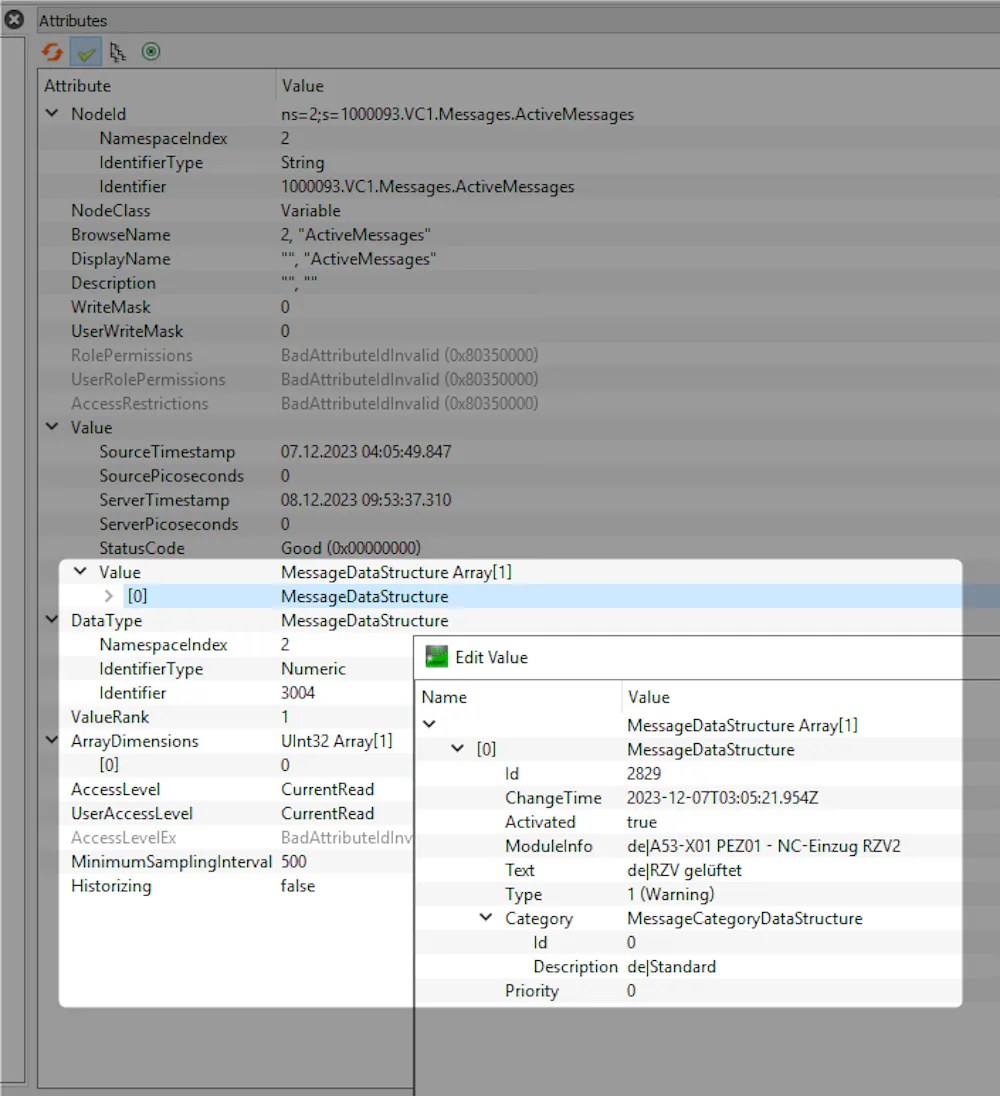
Task: Click the ModuleInfo value de|A53-X01 PEZ01
Action: [x=764, y=846]
